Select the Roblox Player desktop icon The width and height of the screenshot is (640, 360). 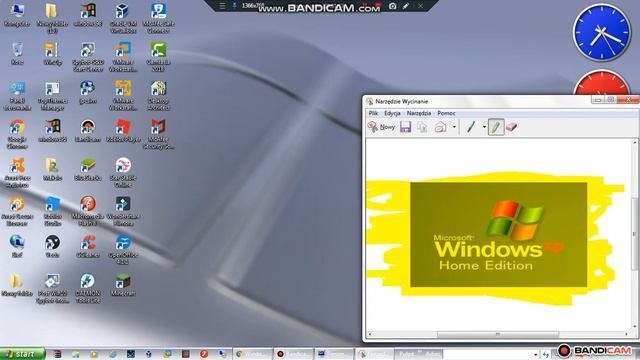[123, 131]
